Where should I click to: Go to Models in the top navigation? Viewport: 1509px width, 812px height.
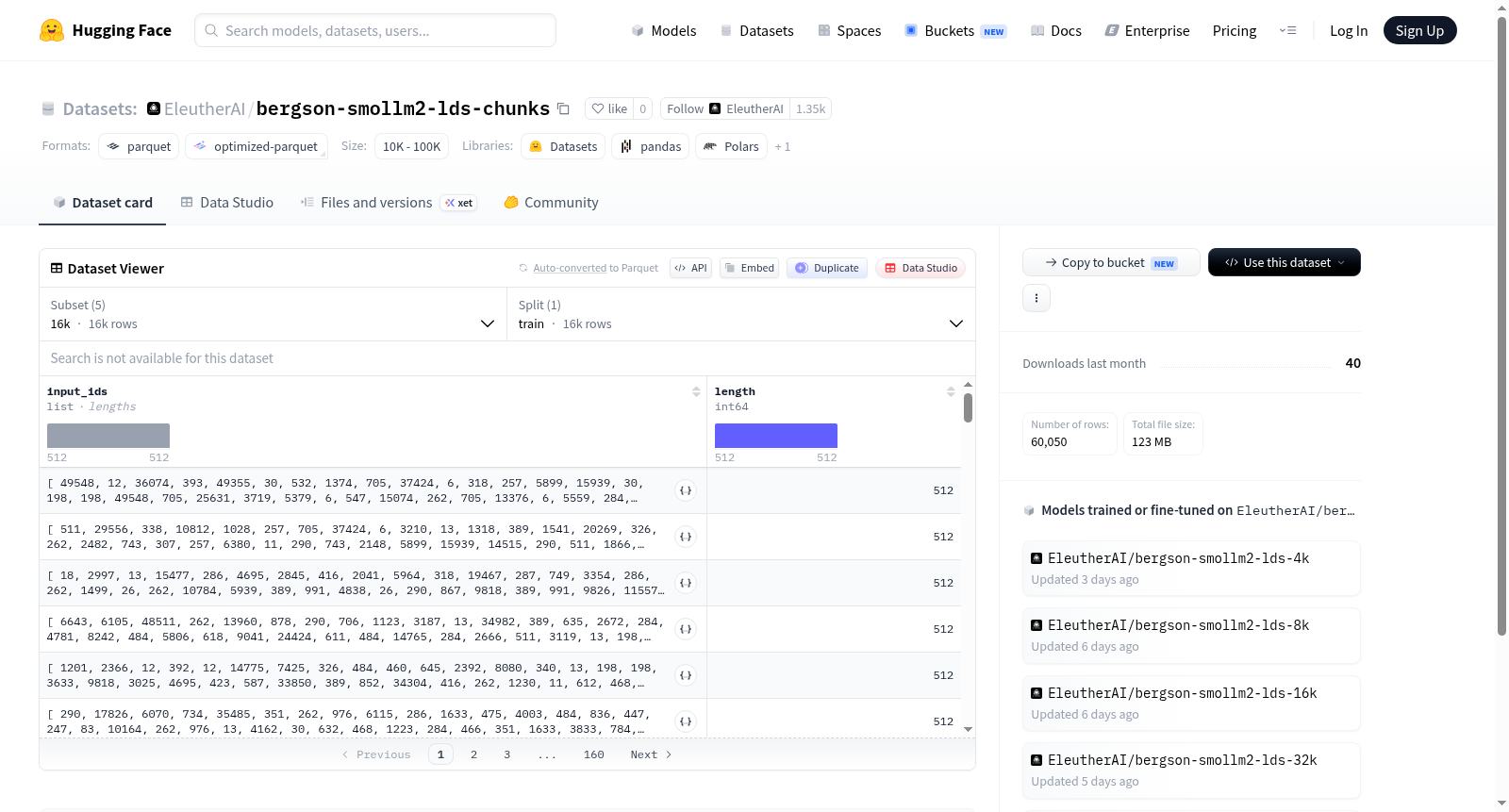[x=664, y=31]
